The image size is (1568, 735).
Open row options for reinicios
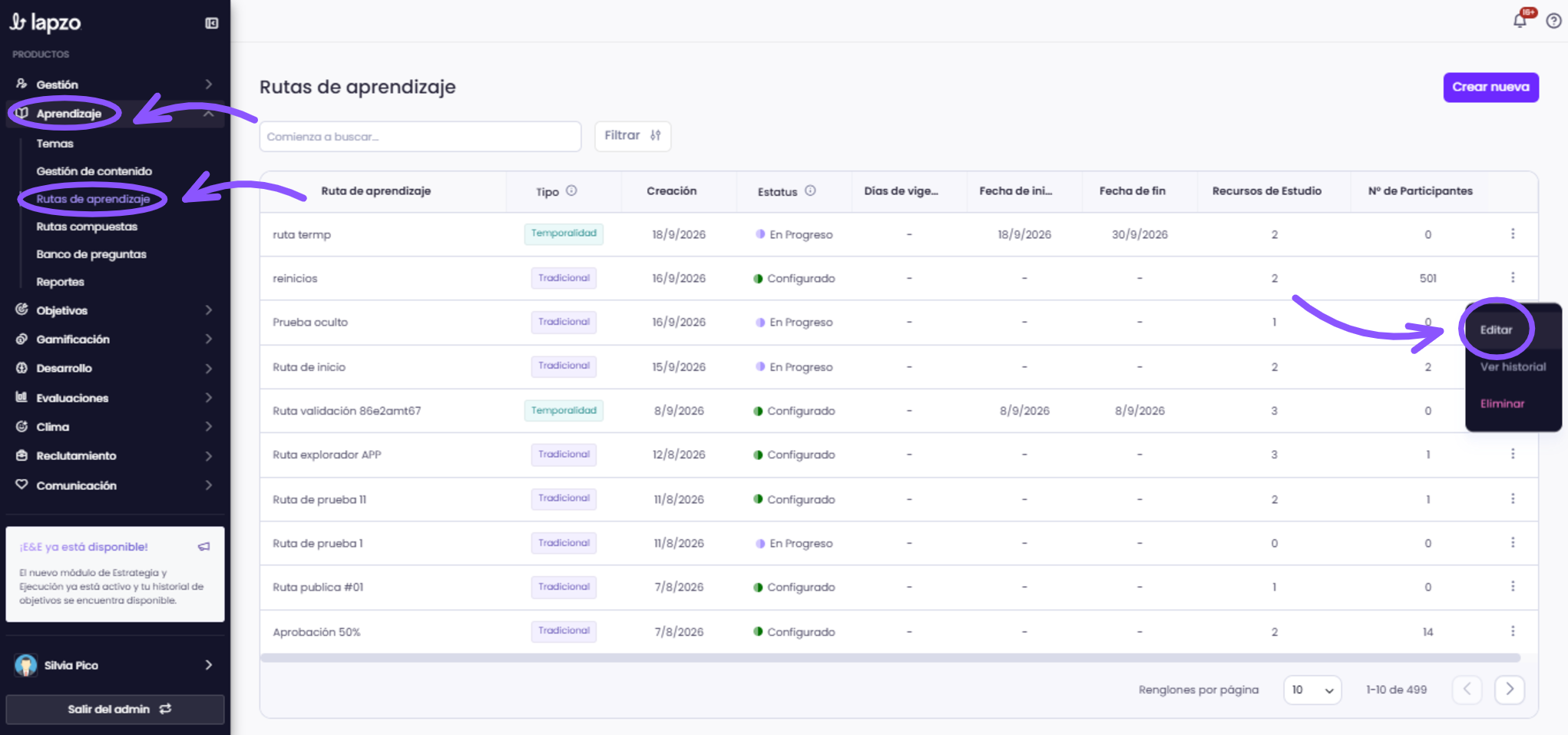pyautogui.click(x=1513, y=277)
